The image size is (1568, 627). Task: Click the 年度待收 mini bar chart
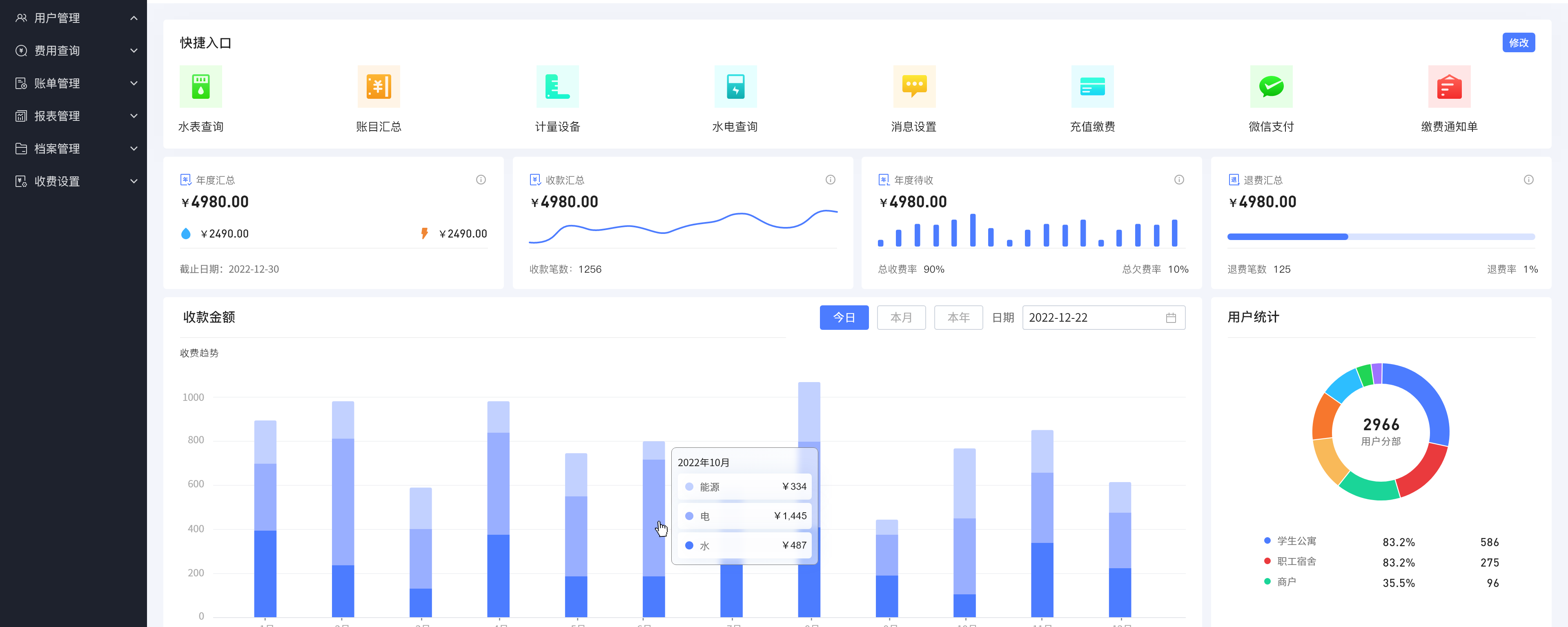(x=1027, y=230)
